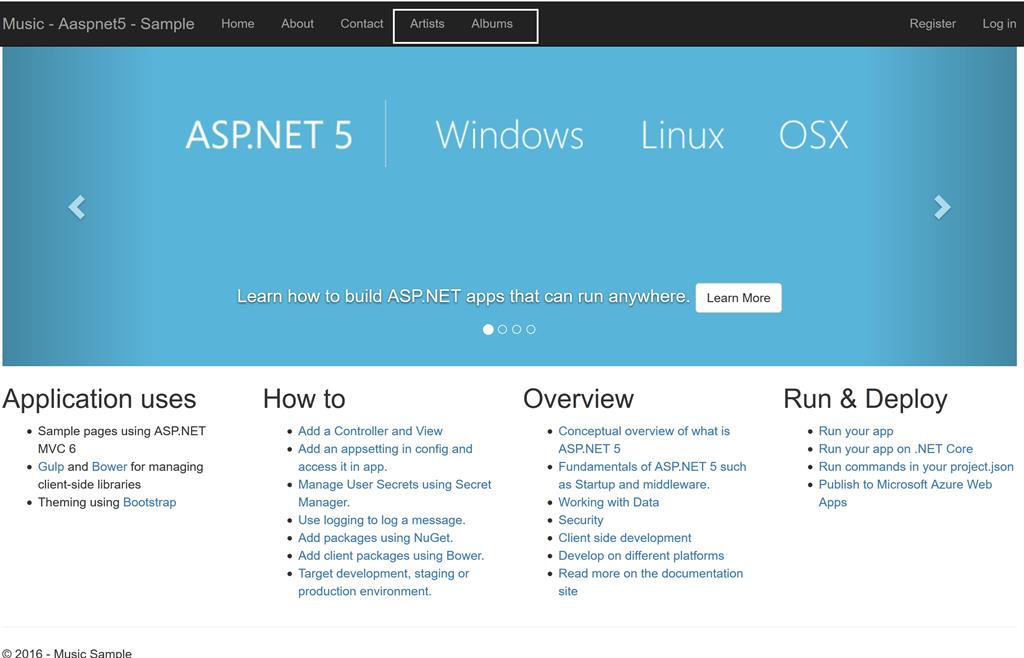Open Add an appsetting in config link
The image size is (1024, 658).
[385, 458]
